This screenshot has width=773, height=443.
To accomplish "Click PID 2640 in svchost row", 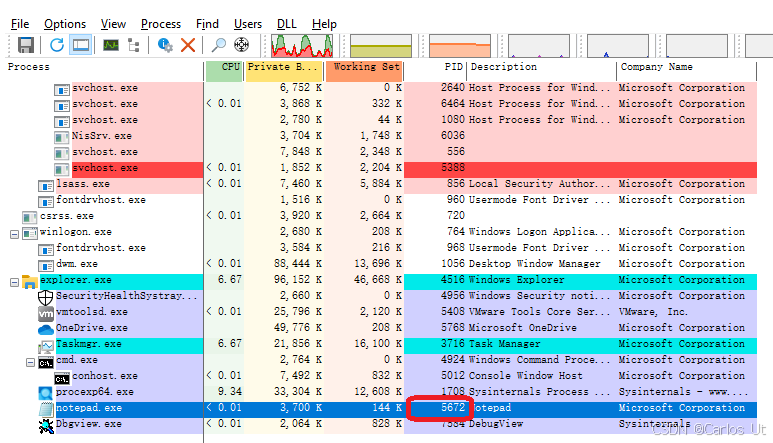I will 453,88.
